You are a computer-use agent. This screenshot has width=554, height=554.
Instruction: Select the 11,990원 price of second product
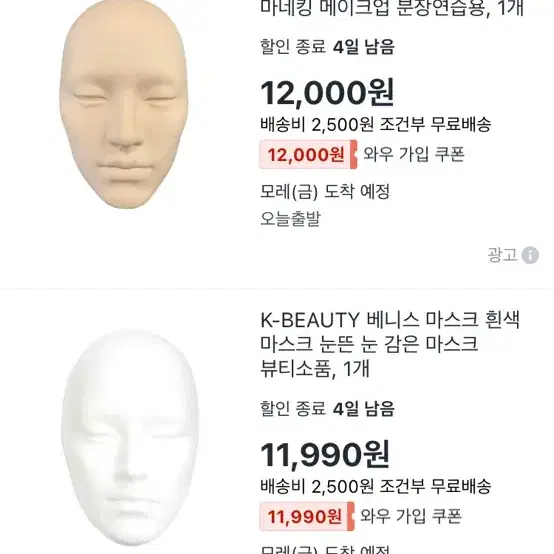click(x=325, y=455)
